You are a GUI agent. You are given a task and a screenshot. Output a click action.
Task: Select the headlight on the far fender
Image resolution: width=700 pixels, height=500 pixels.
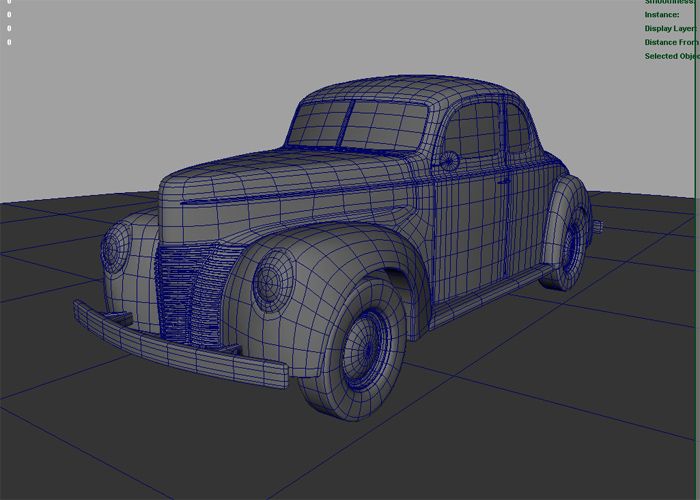coord(115,248)
